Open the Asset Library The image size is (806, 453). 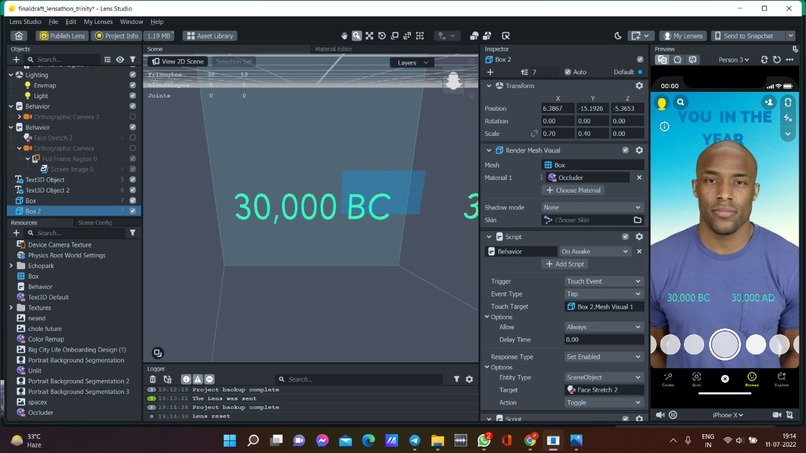point(210,36)
